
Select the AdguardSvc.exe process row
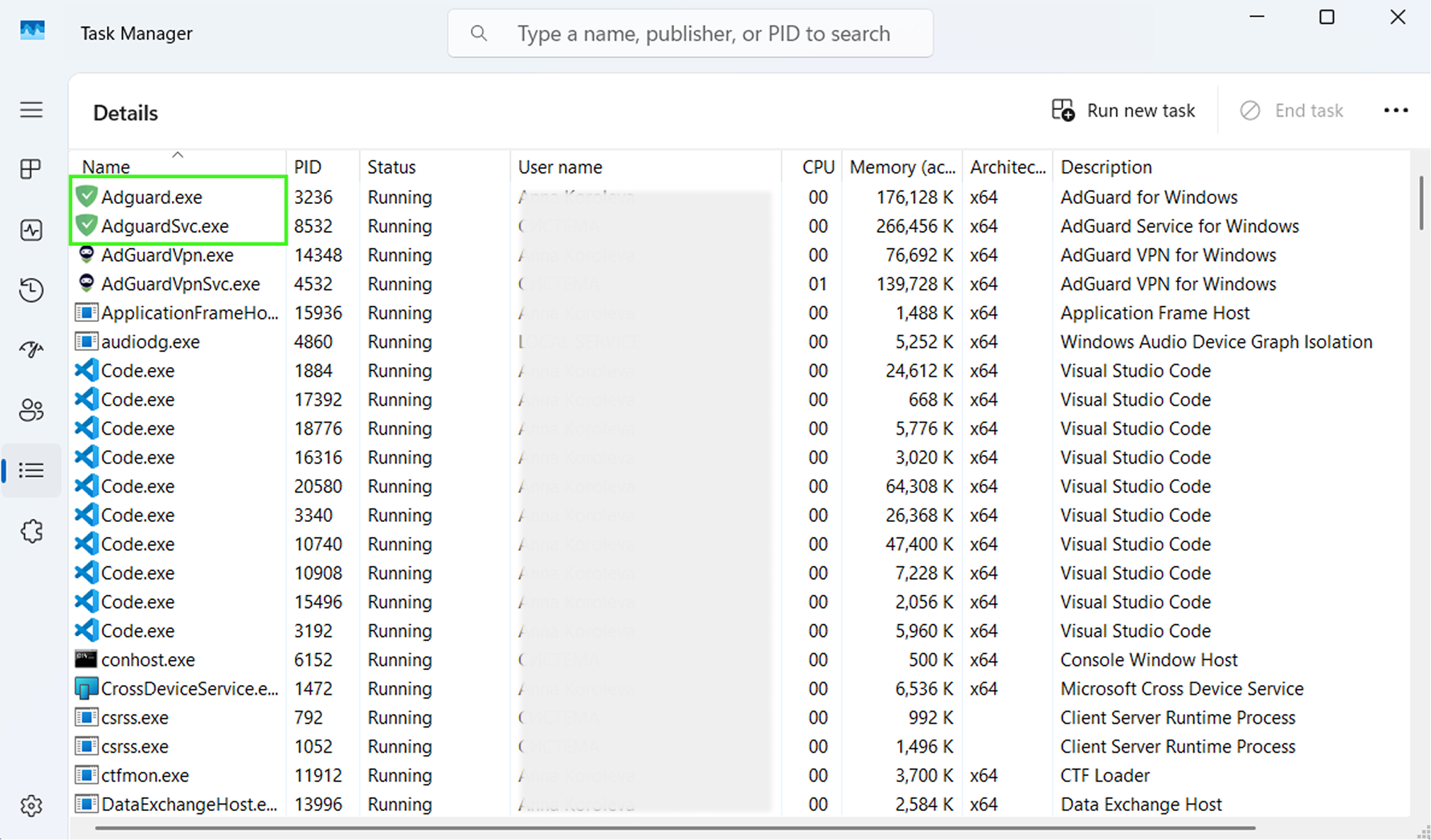pos(740,226)
